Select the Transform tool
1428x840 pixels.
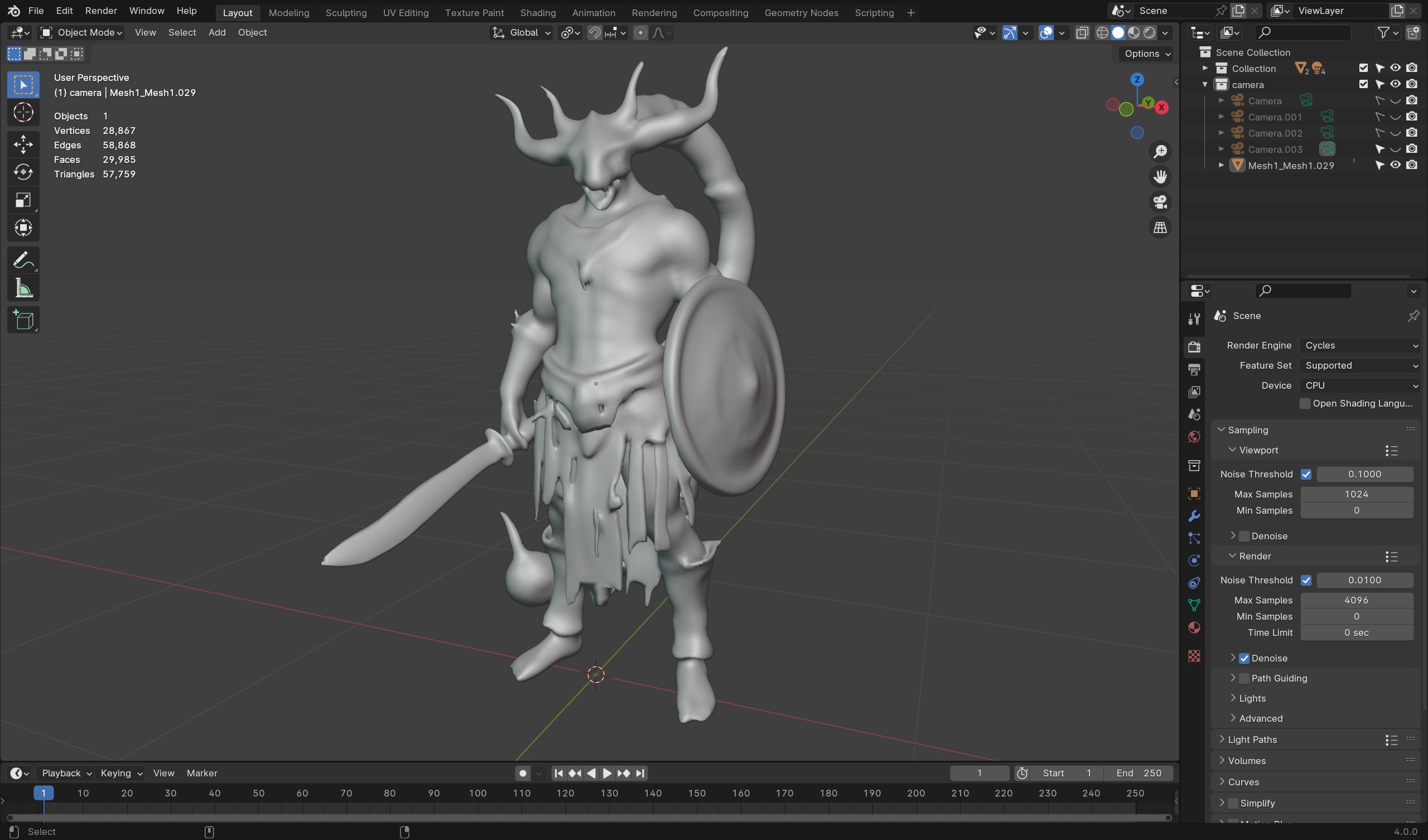tap(23, 228)
